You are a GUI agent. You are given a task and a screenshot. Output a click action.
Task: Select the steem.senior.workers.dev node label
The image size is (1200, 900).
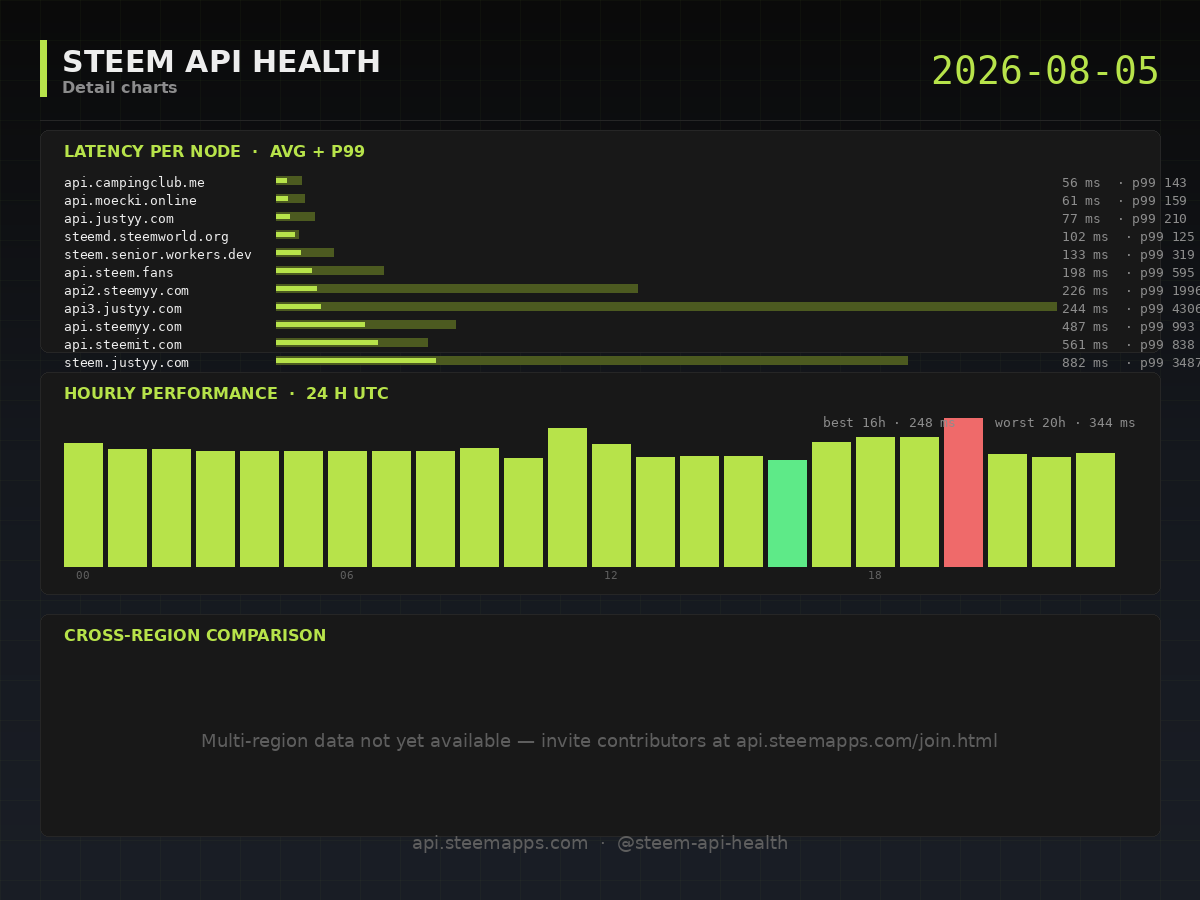(158, 255)
